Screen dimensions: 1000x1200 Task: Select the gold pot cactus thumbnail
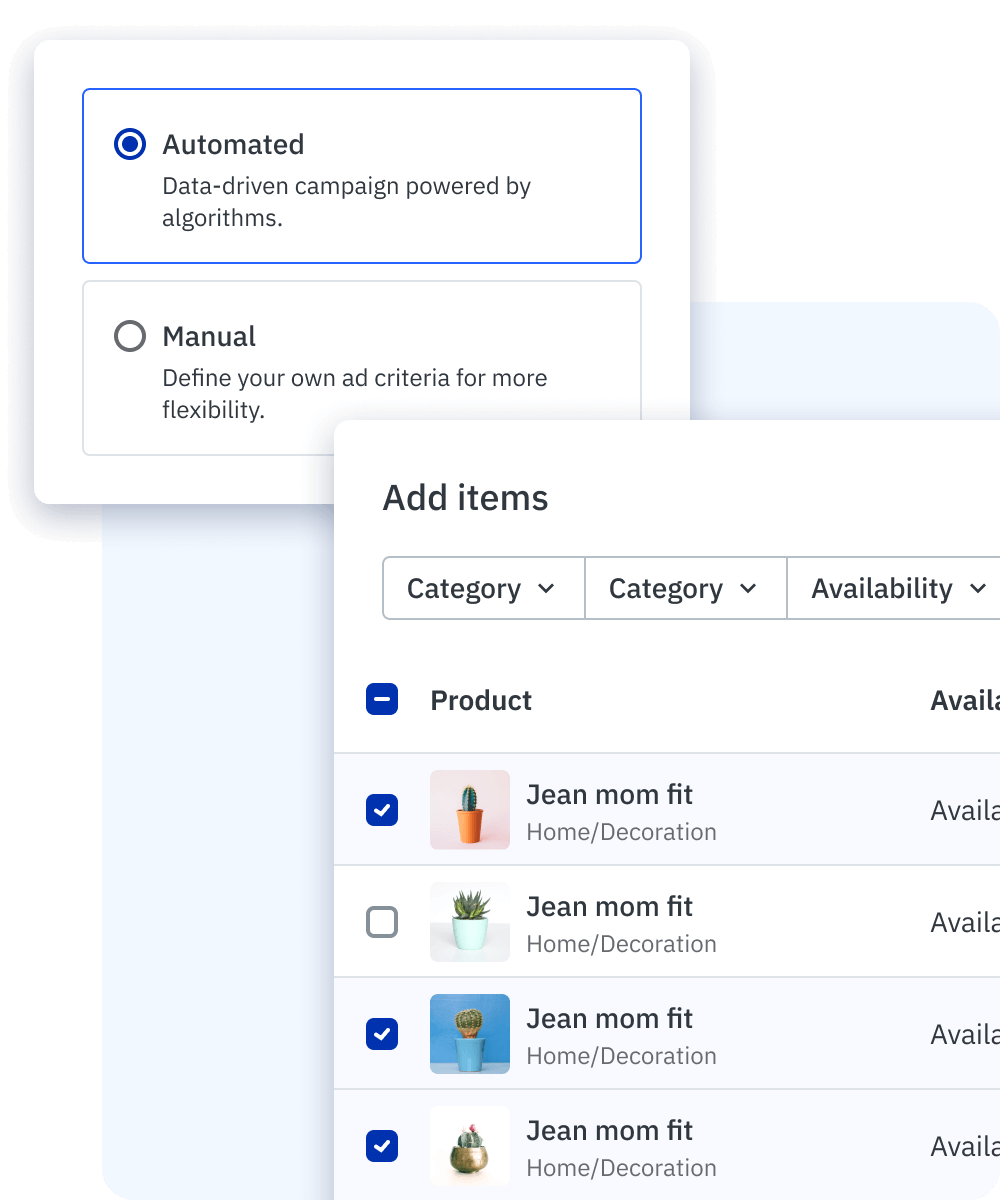point(470,1146)
